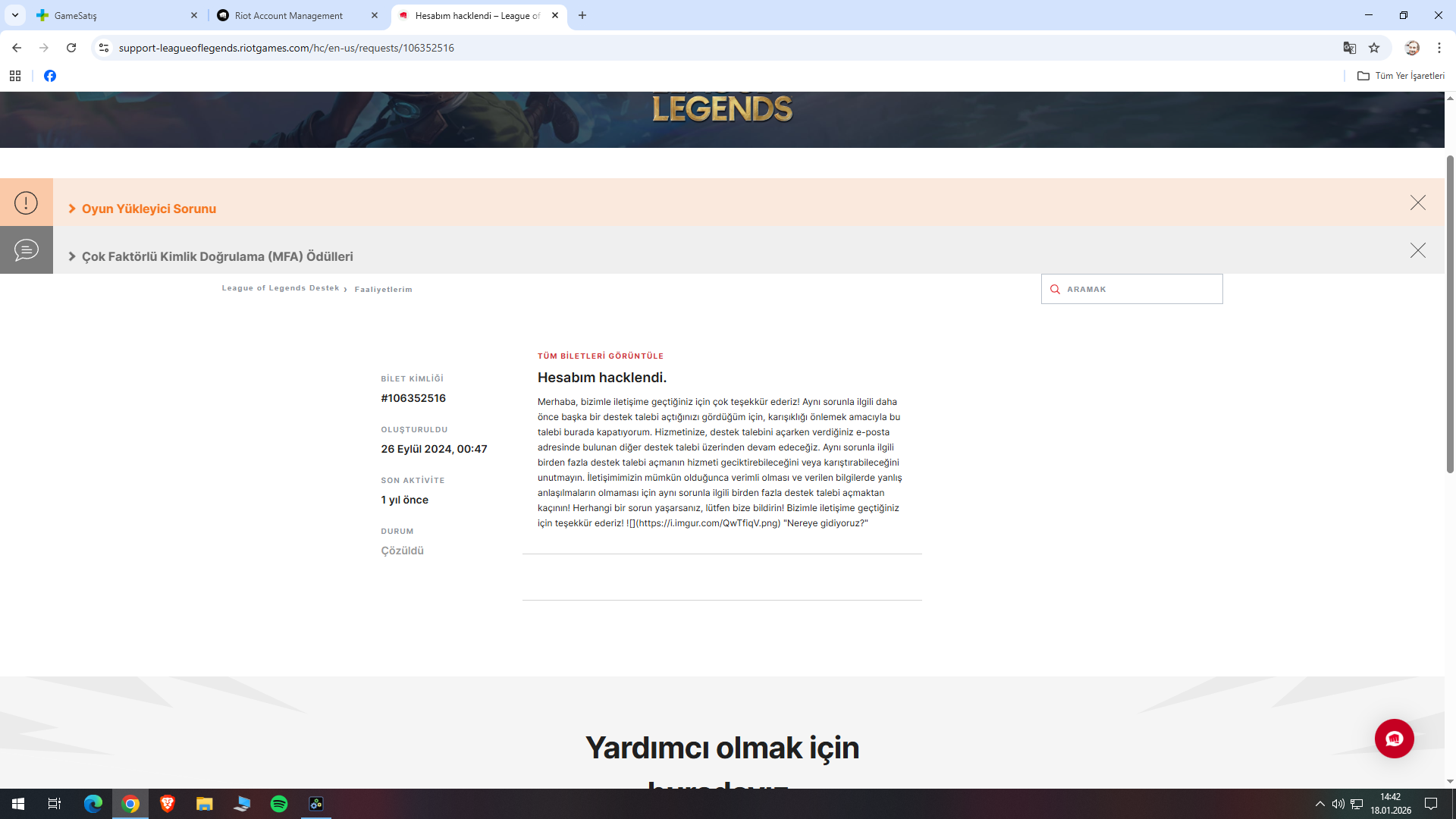This screenshot has width=1456, height=819.
Task: Click the page vertical scrollbar thumb
Action: tap(1450, 315)
